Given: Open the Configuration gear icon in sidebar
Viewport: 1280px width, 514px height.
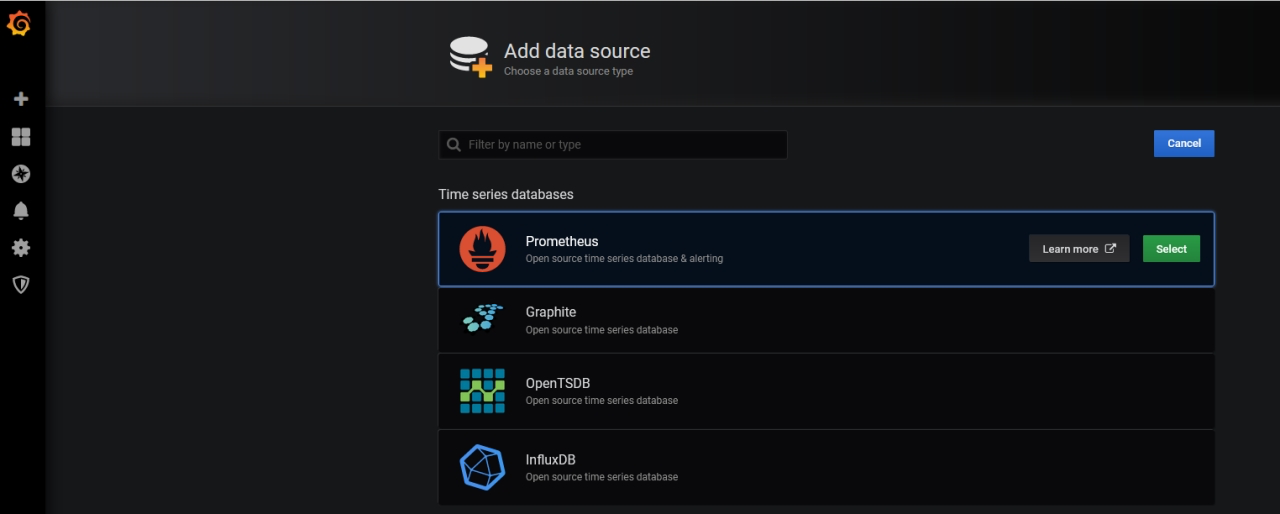Looking at the screenshot, I should pos(21,248).
